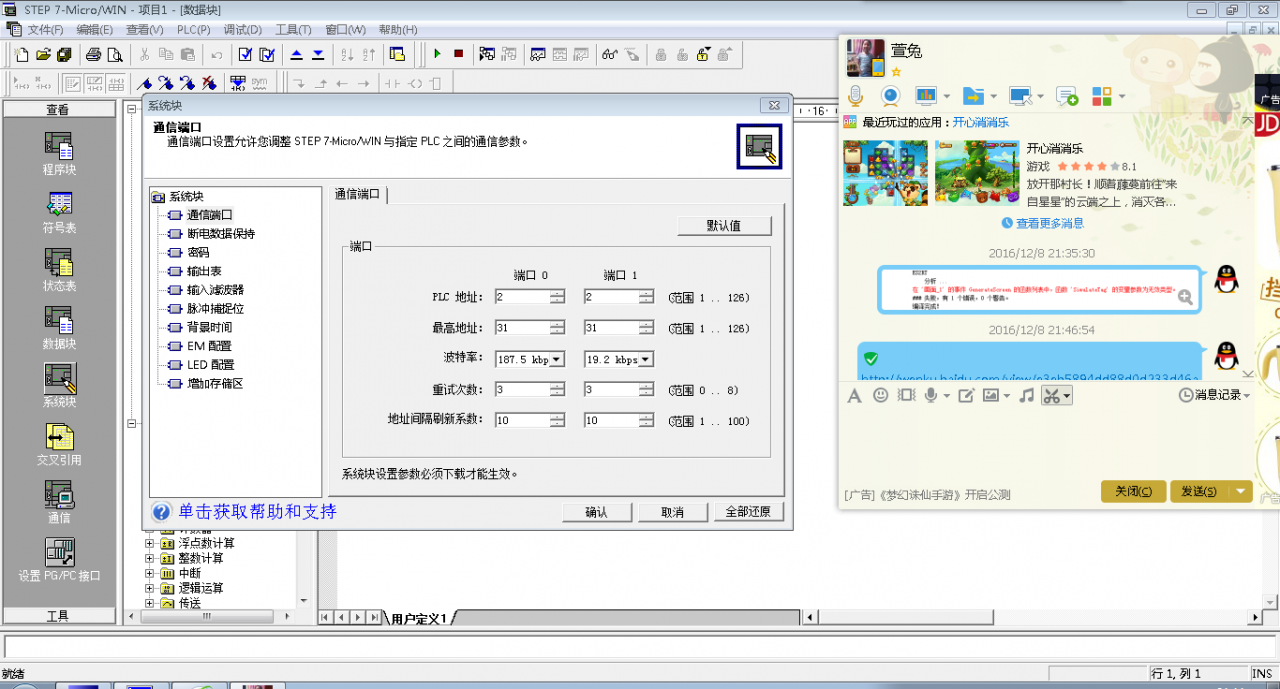Open the 波特率 dropdown for 端口 0
Image resolution: width=1280 pixels, height=689 pixels.
tap(557, 359)
